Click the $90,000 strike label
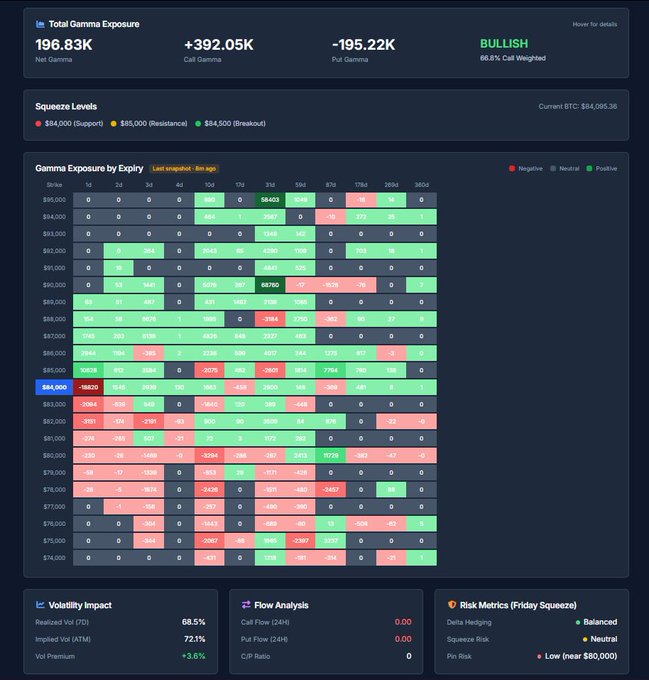649x680 pixels. point(54,285)
